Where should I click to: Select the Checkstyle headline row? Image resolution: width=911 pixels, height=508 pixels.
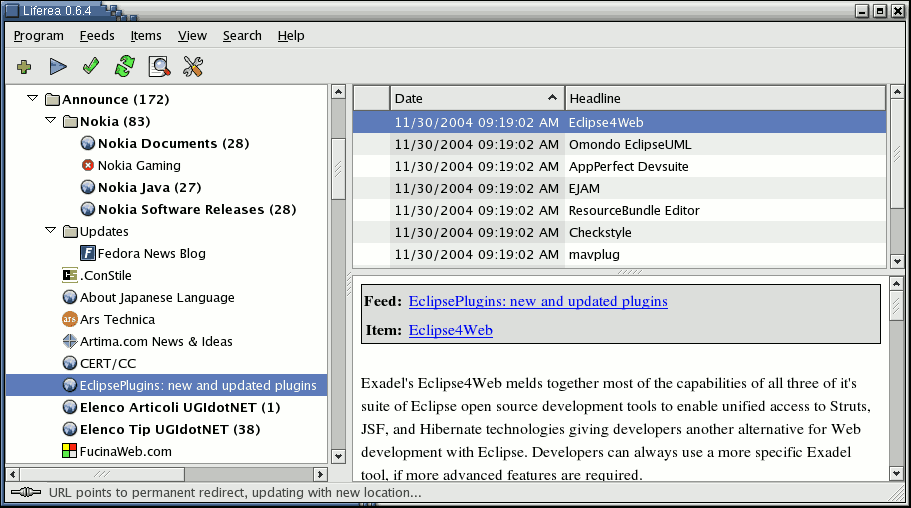[620, 232]
